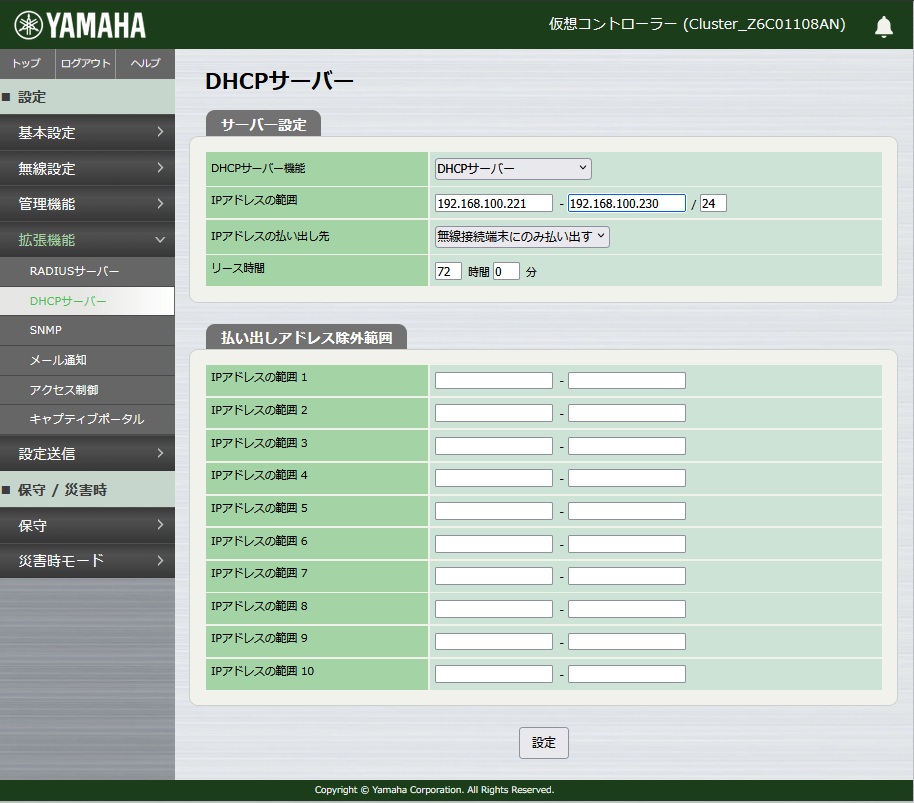Open the IPアドレスの払い出し先 dropdown
This screenshot has width=914, height=803.
pos(522,237)
